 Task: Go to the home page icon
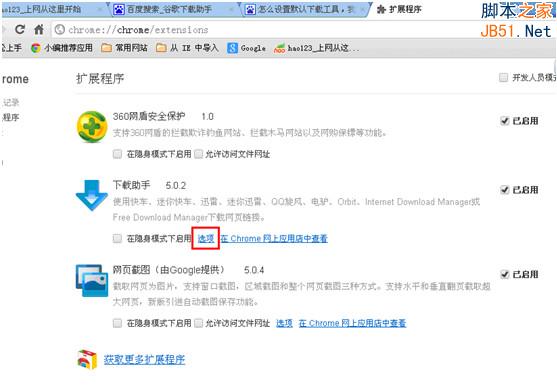click(x=39, y=29)
